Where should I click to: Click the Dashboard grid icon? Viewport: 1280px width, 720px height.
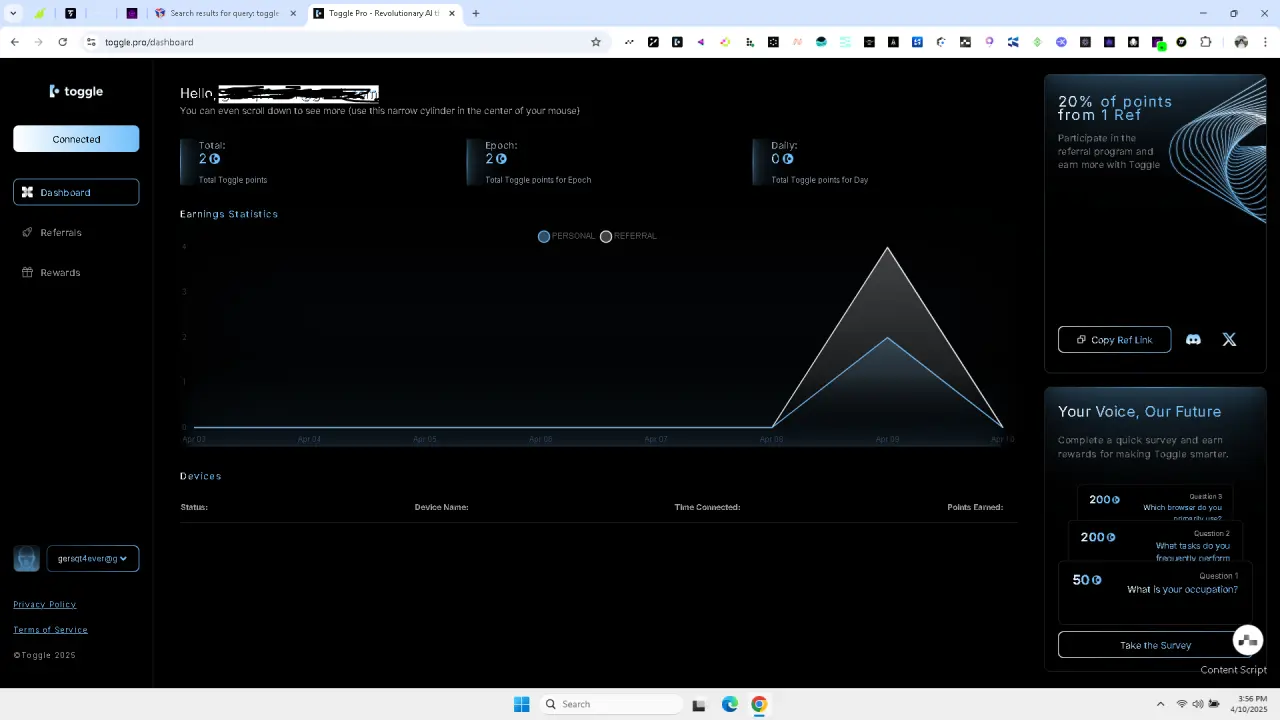pyautogui.click(x=28, y=192)
